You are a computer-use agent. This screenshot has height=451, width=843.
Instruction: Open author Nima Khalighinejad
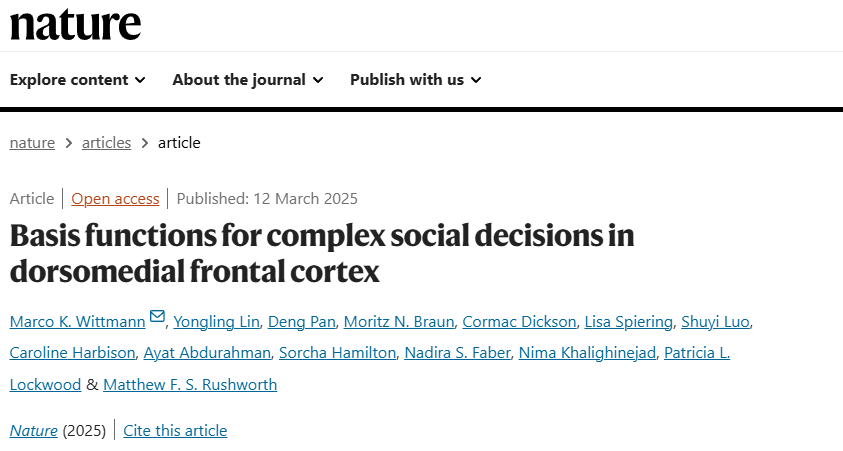pos(587,353)
